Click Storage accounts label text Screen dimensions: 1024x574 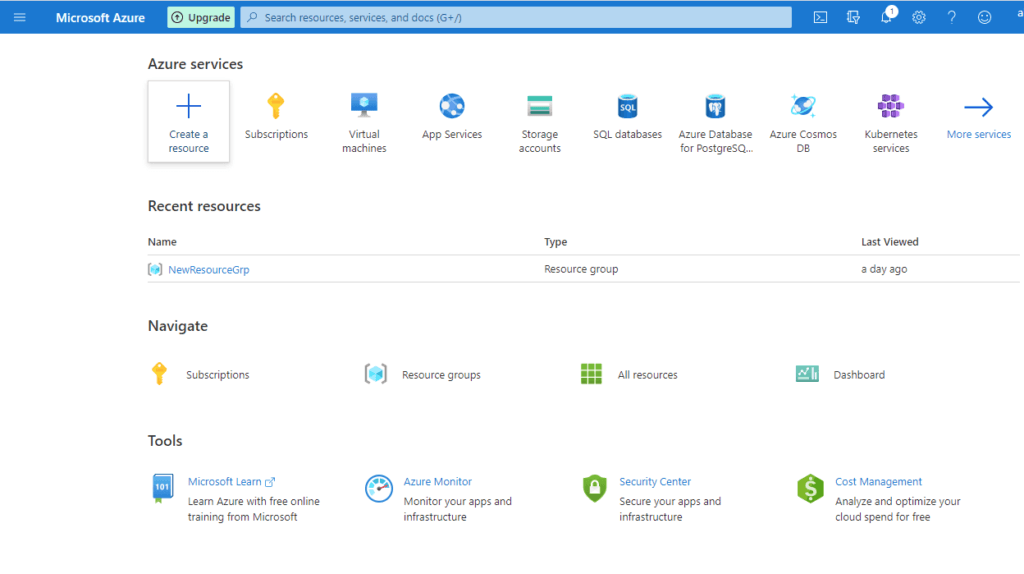[539, 141]
